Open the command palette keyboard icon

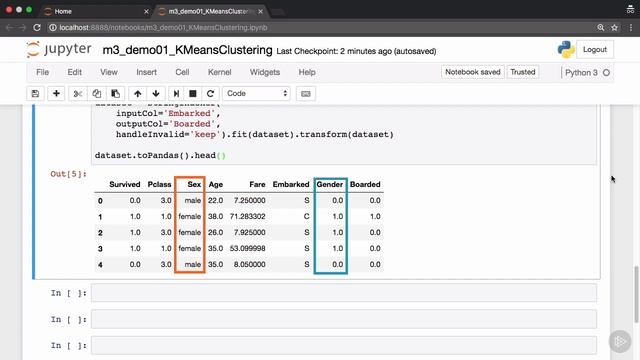pyautogui.click(x=306, y=93)
